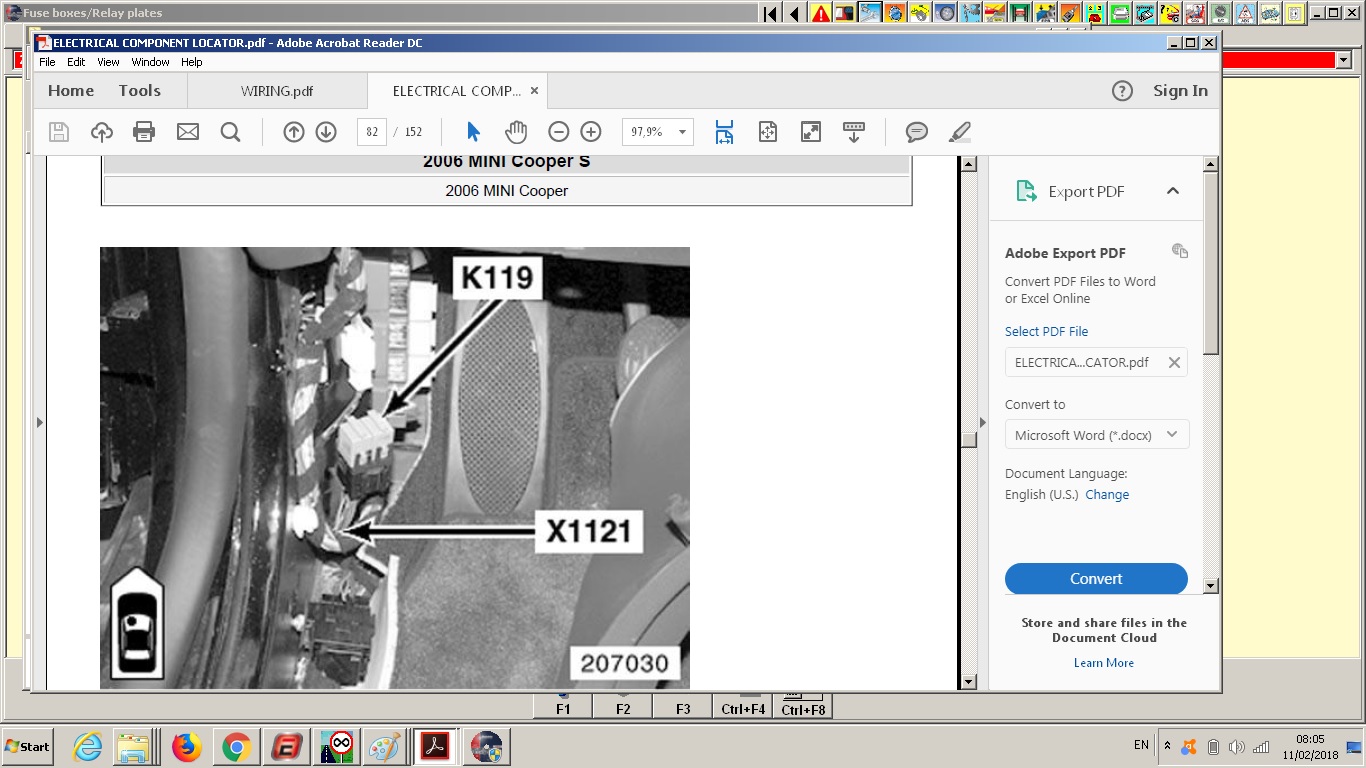The height and width of the screenshot is (768, 1366).
Task: Collapse the Export PDF panel
Action: 1173,191
